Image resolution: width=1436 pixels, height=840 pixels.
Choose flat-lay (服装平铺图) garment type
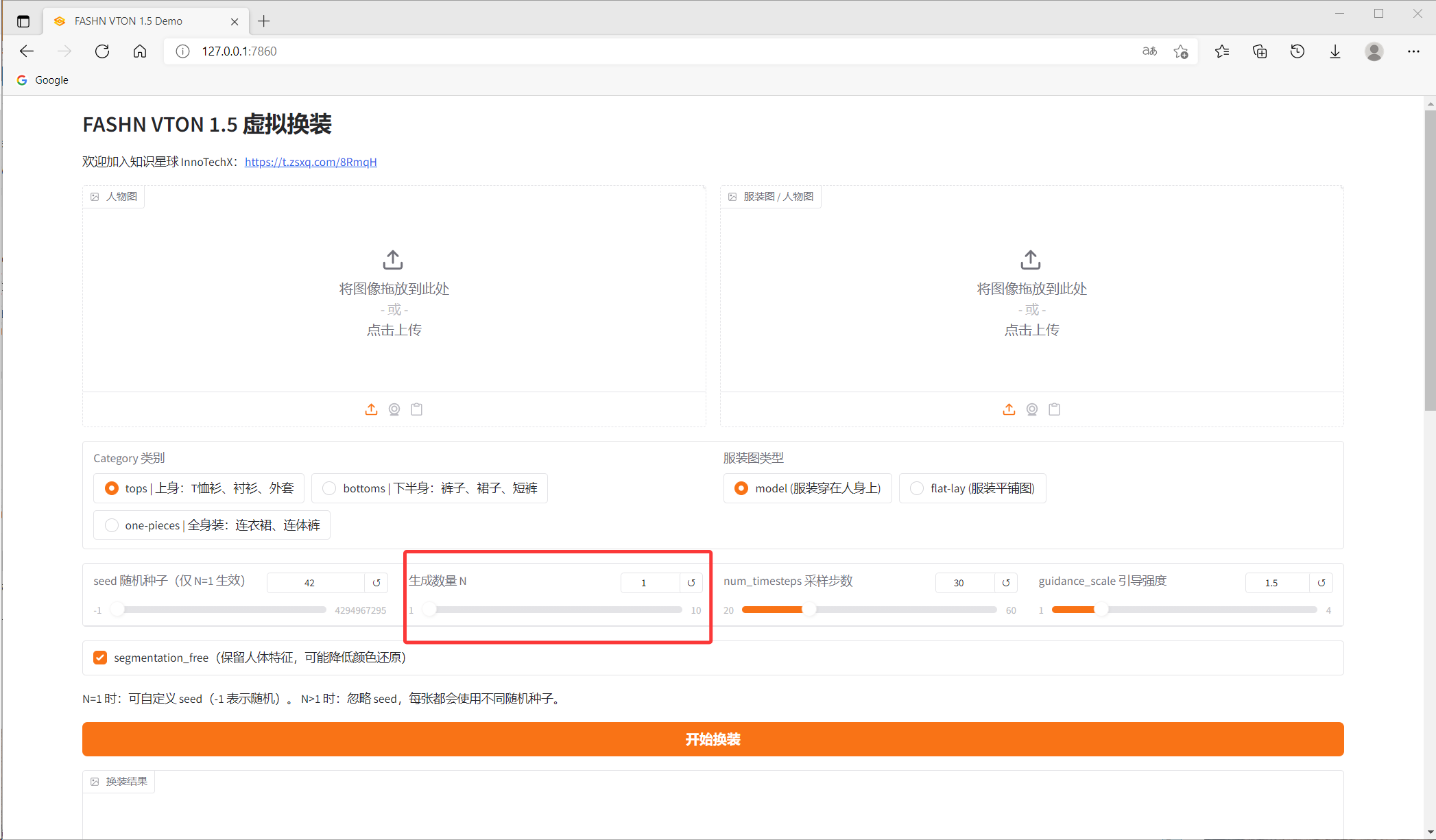pyautogui.click(x=917, y=488)
